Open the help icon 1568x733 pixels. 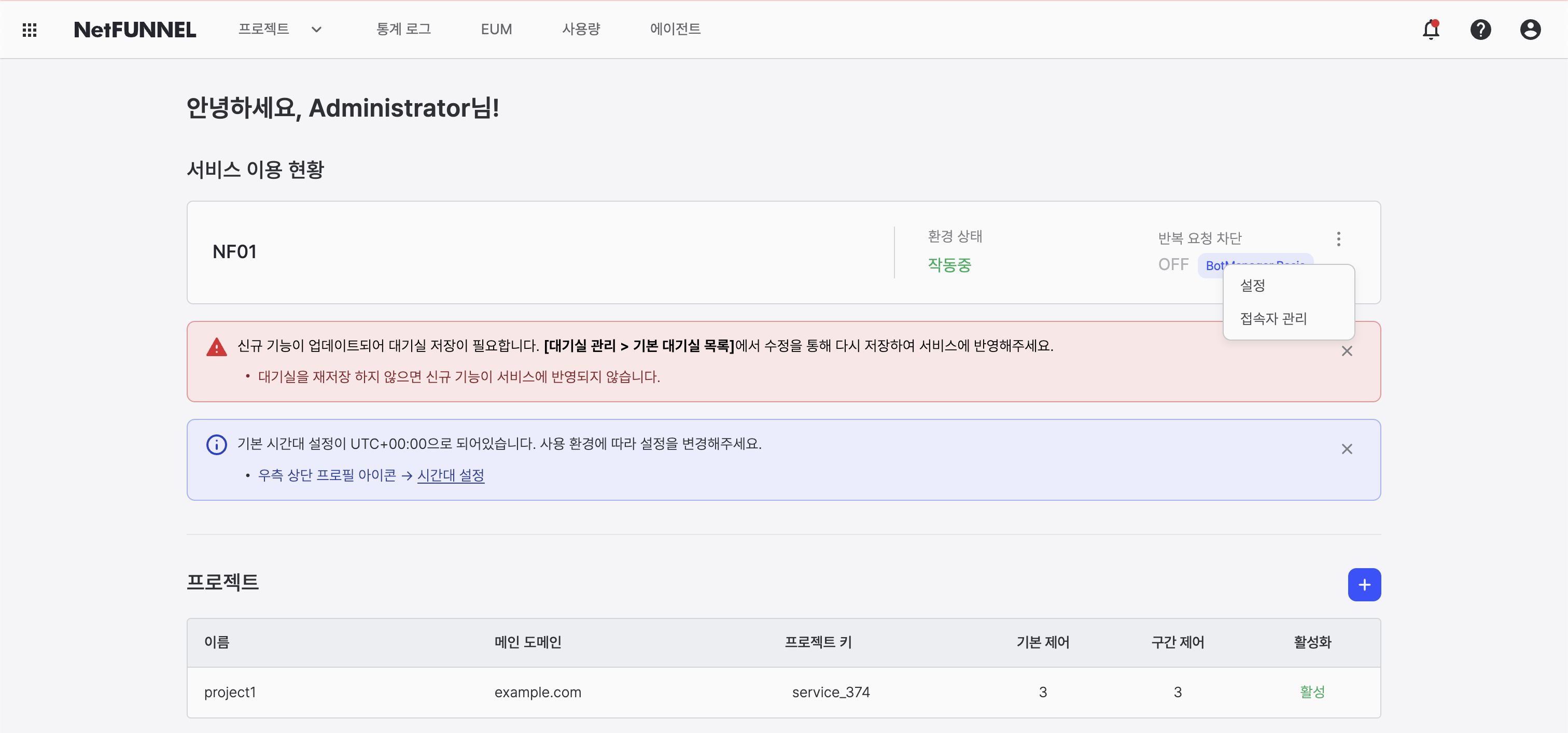pos(1481,29)
